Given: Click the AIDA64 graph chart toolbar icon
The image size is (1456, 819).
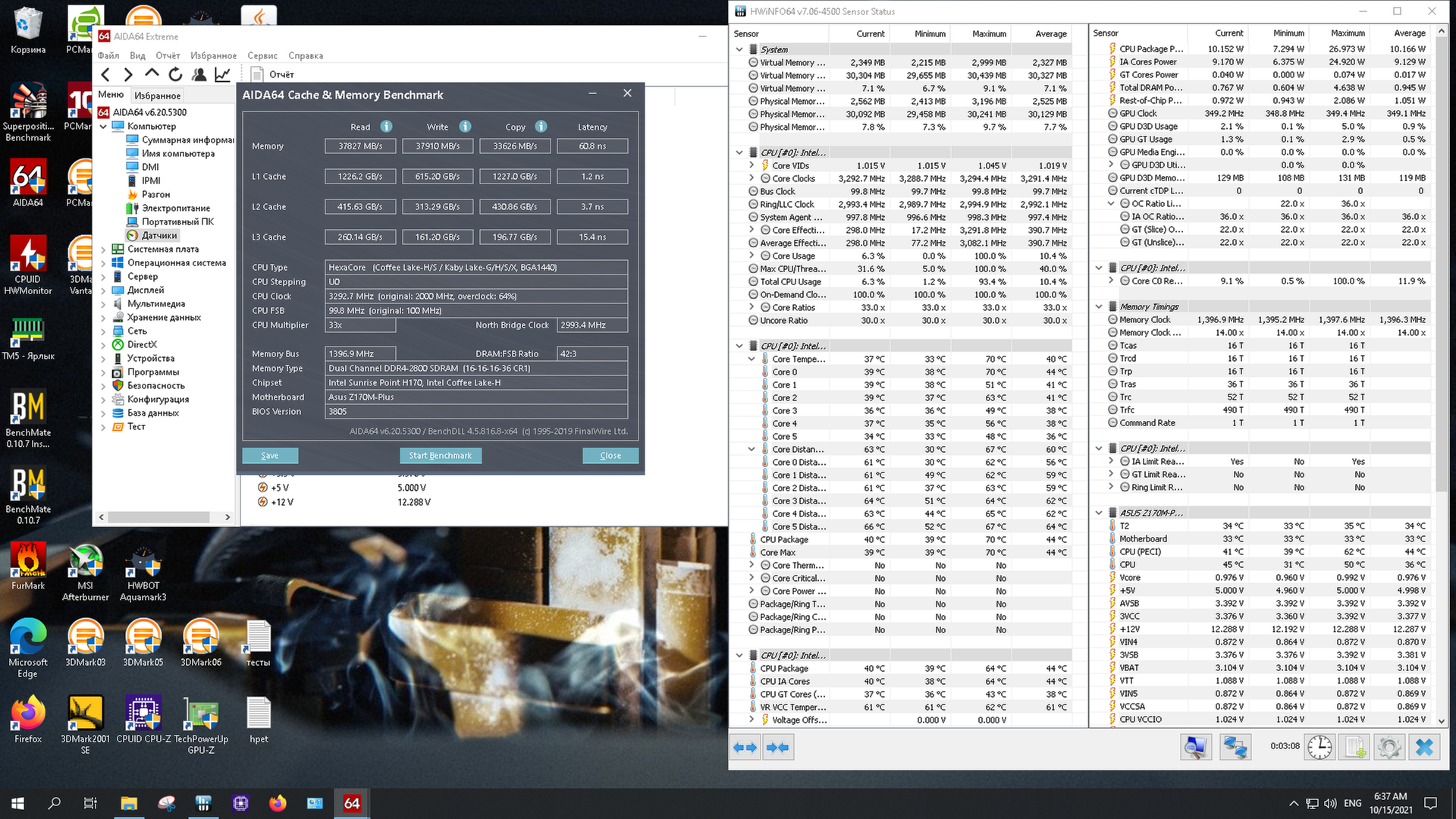Looking at the screenshot, I should (x=222, y=74).
